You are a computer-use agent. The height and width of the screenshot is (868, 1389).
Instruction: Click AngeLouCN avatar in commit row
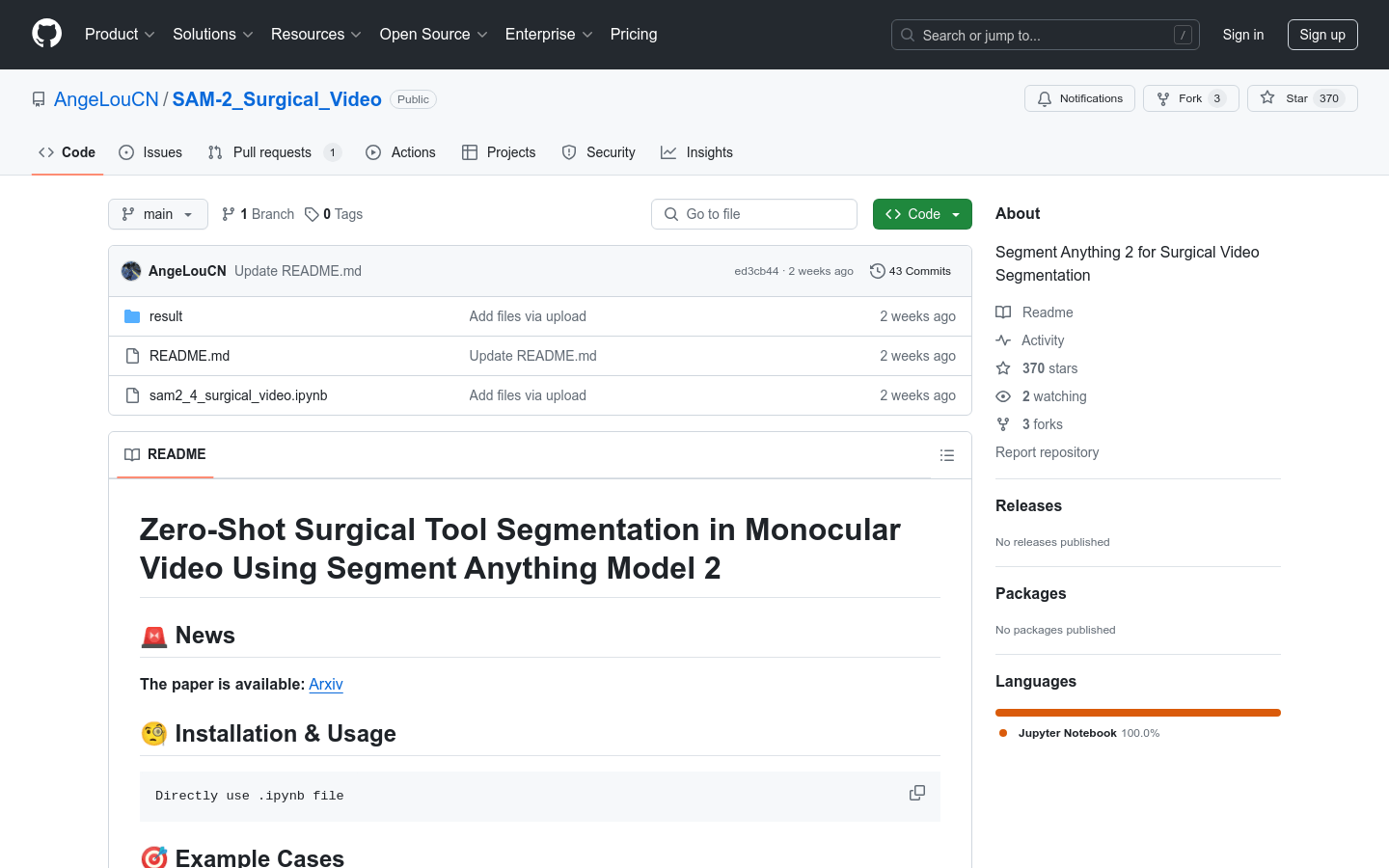coord(131,271)
